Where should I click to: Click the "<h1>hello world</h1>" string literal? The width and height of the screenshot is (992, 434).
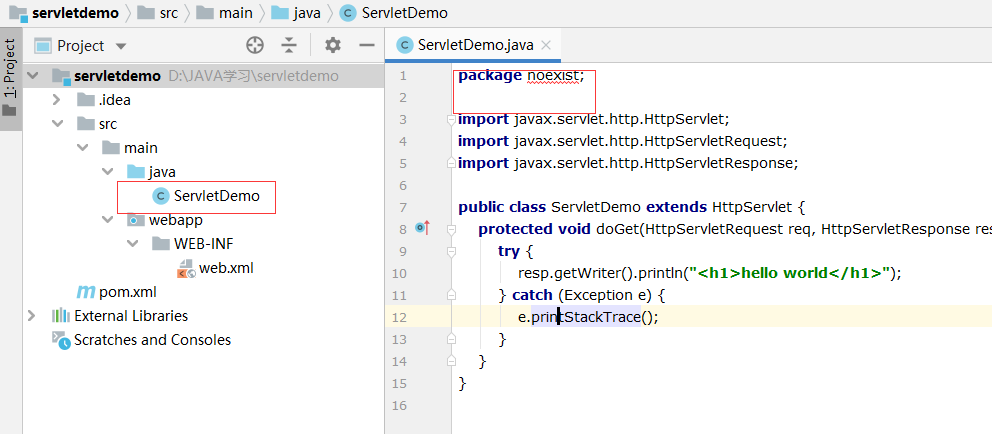[790, 273]
